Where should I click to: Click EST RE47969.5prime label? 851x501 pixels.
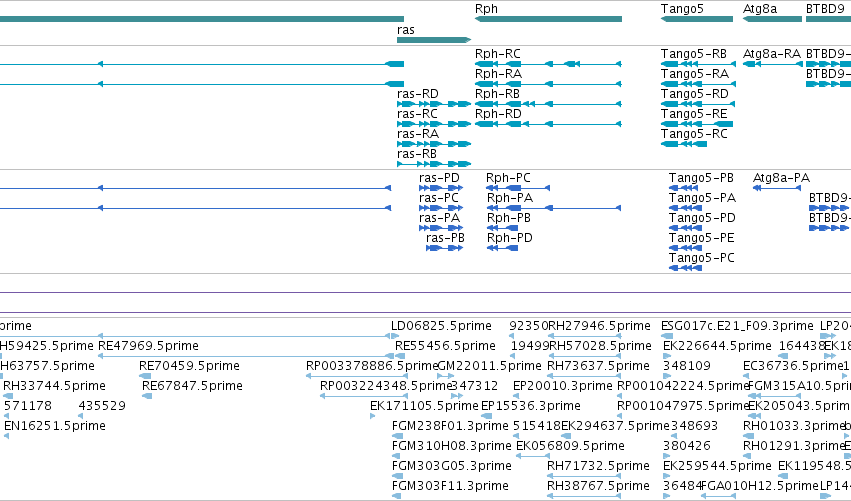pyautogui.click(x=148, y=346)
